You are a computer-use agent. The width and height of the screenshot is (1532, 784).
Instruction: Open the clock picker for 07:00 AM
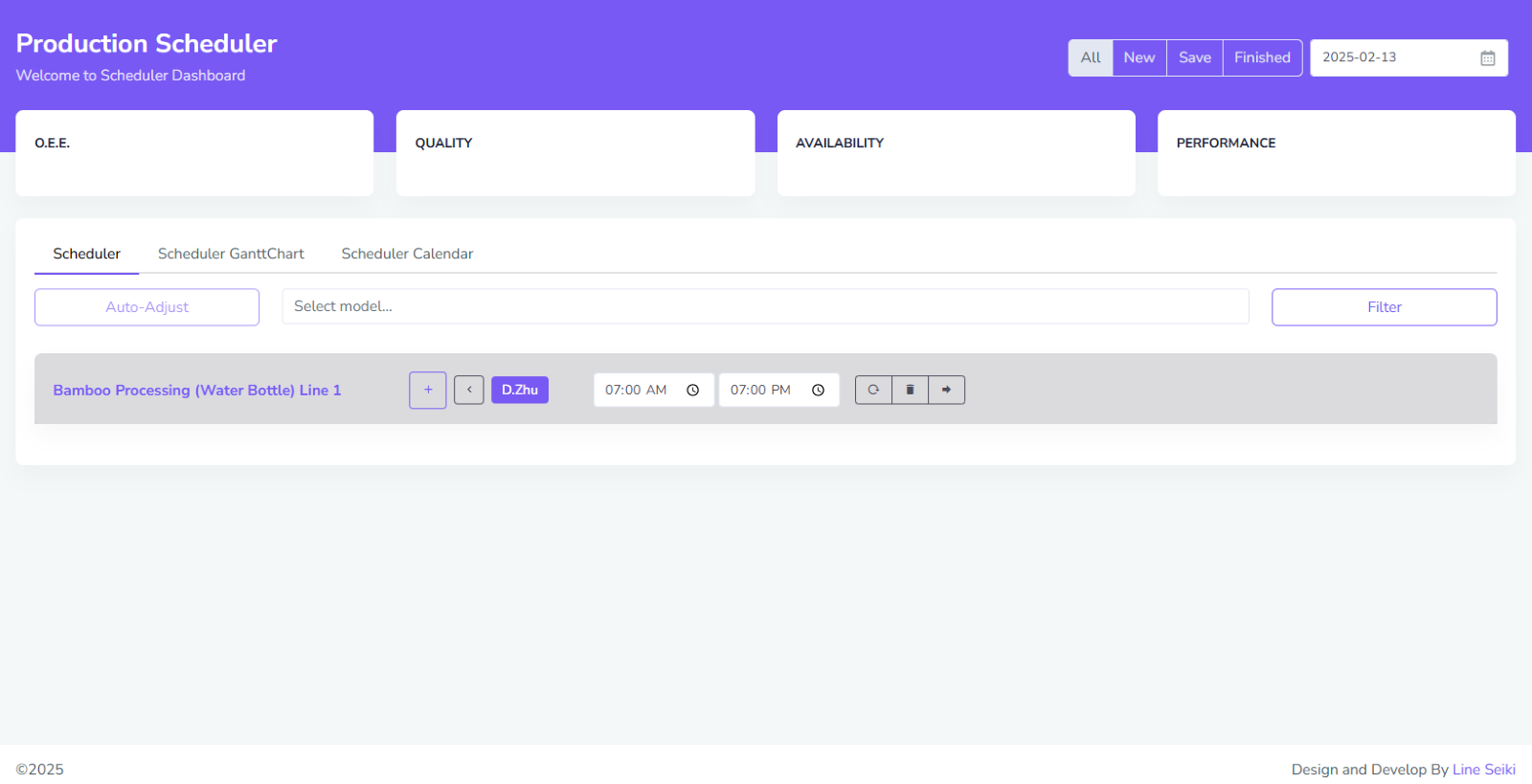pyautogui.click(x=692, y=391)
